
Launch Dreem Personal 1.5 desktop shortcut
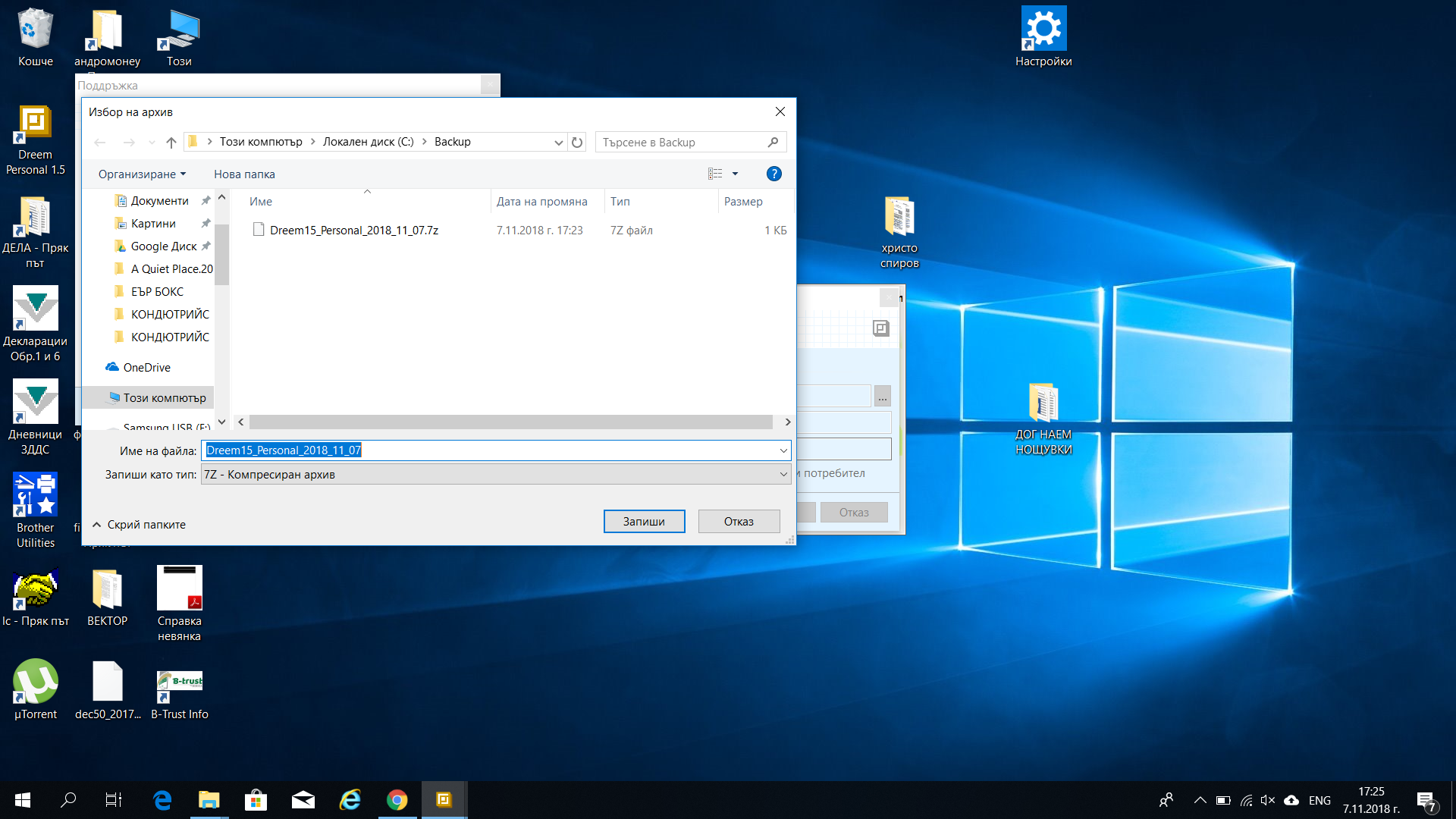pos(36,140)
